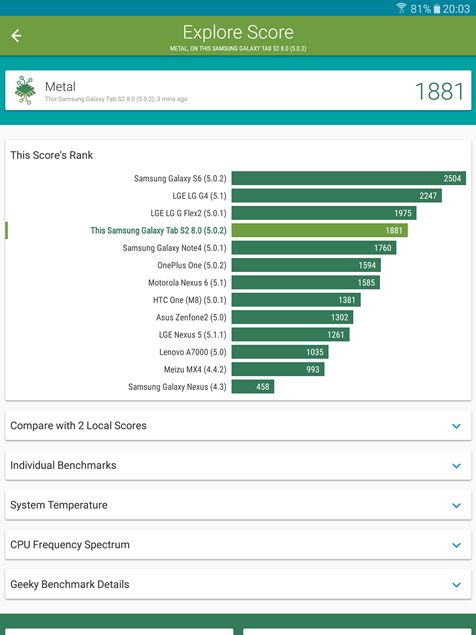This screenshot has width=476, height=635.
Task: Tap the Wi-Fi status icon
Action: point(401,8)
